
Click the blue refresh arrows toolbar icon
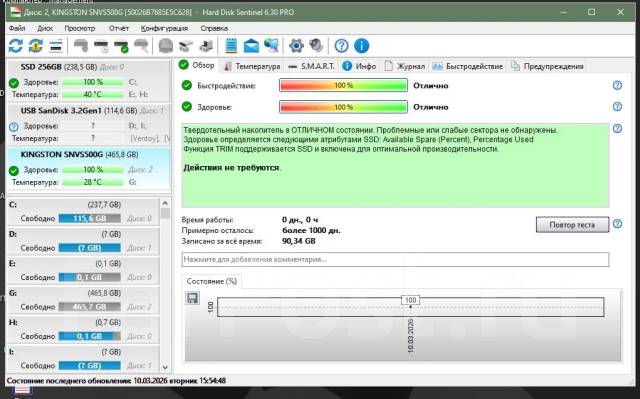[16, 46]
